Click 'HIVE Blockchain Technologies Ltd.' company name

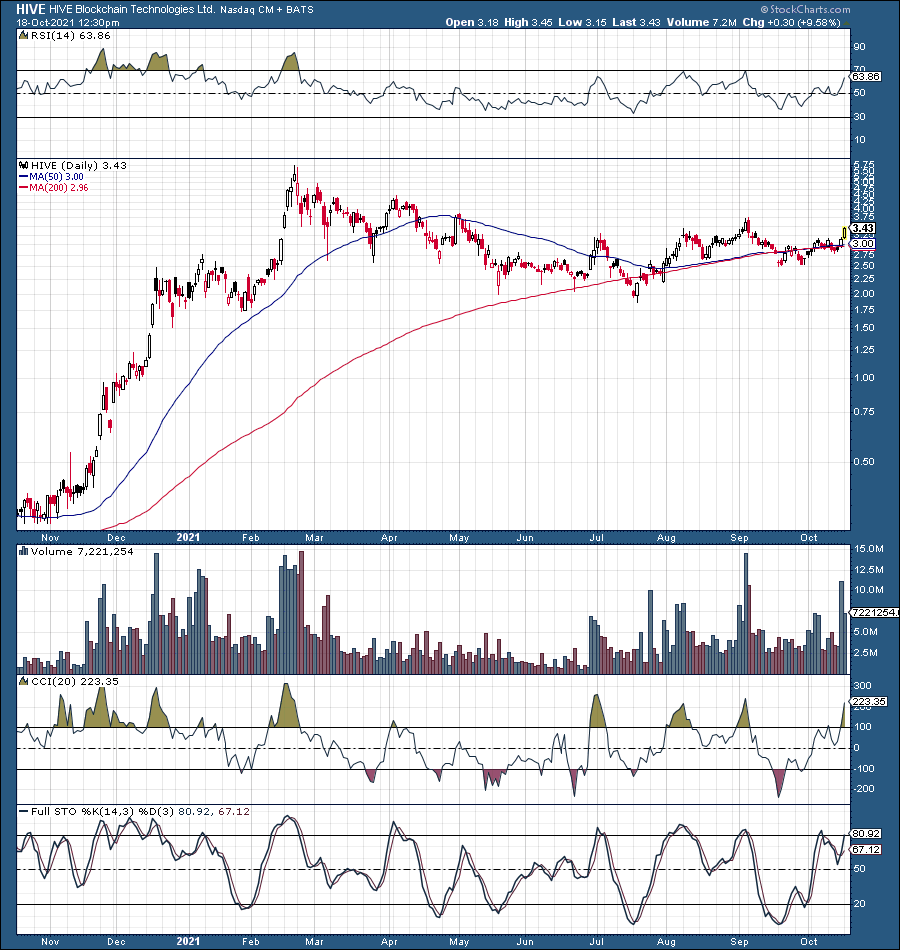click(x=132, y=10)
